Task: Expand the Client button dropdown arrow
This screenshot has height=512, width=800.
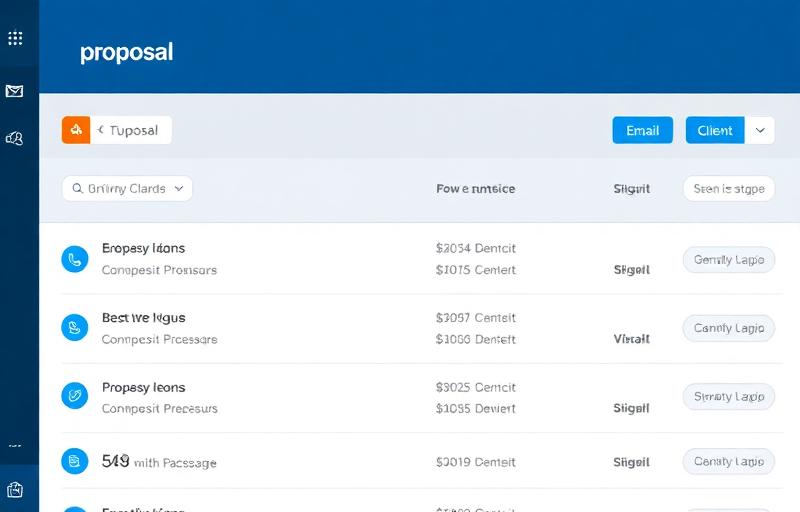Action: (760, 130)
